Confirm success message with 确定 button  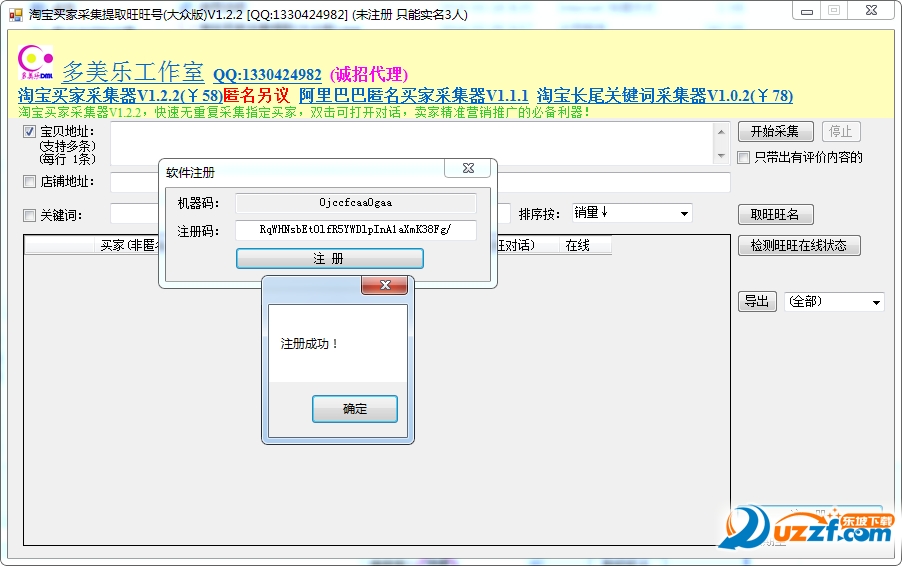pos(355,409)
